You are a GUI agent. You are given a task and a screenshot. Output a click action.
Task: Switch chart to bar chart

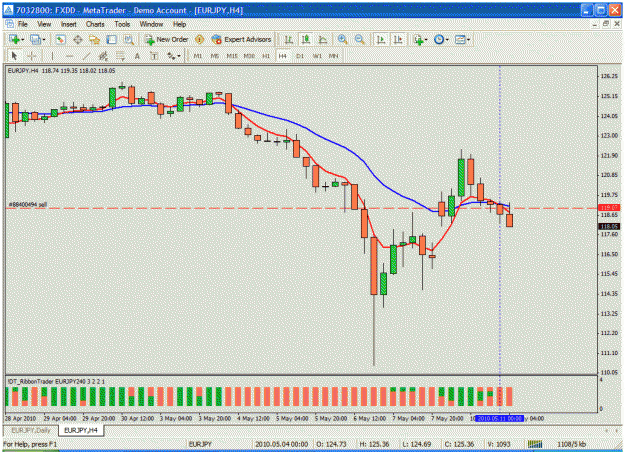(x=289, y=39)
